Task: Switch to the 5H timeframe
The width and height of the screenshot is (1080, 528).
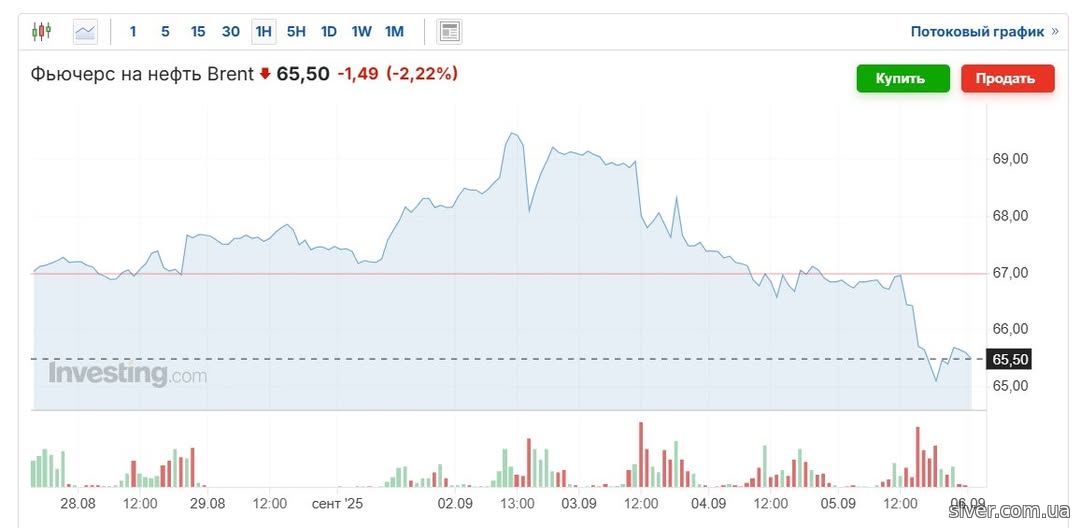Action: click(296, 32)
